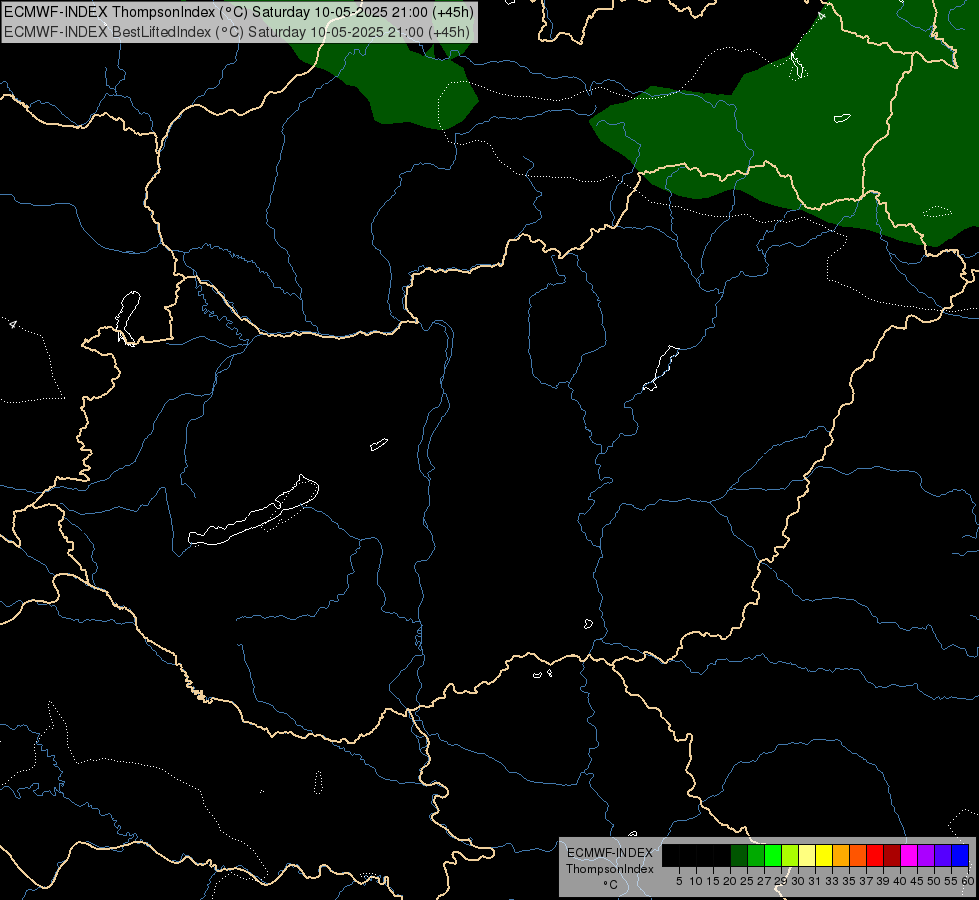Click the legend tick value 60
979x900 pixels.
[x=968, y=881]
